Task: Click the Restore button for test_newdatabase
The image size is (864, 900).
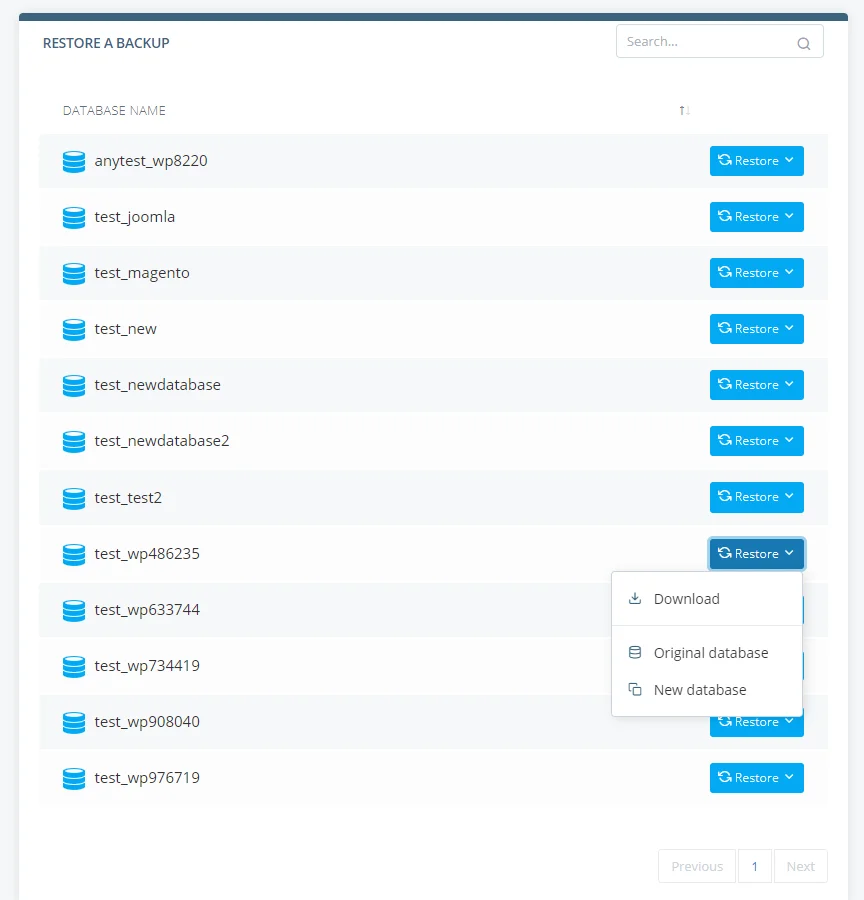Action: click(x=757, y=385)
